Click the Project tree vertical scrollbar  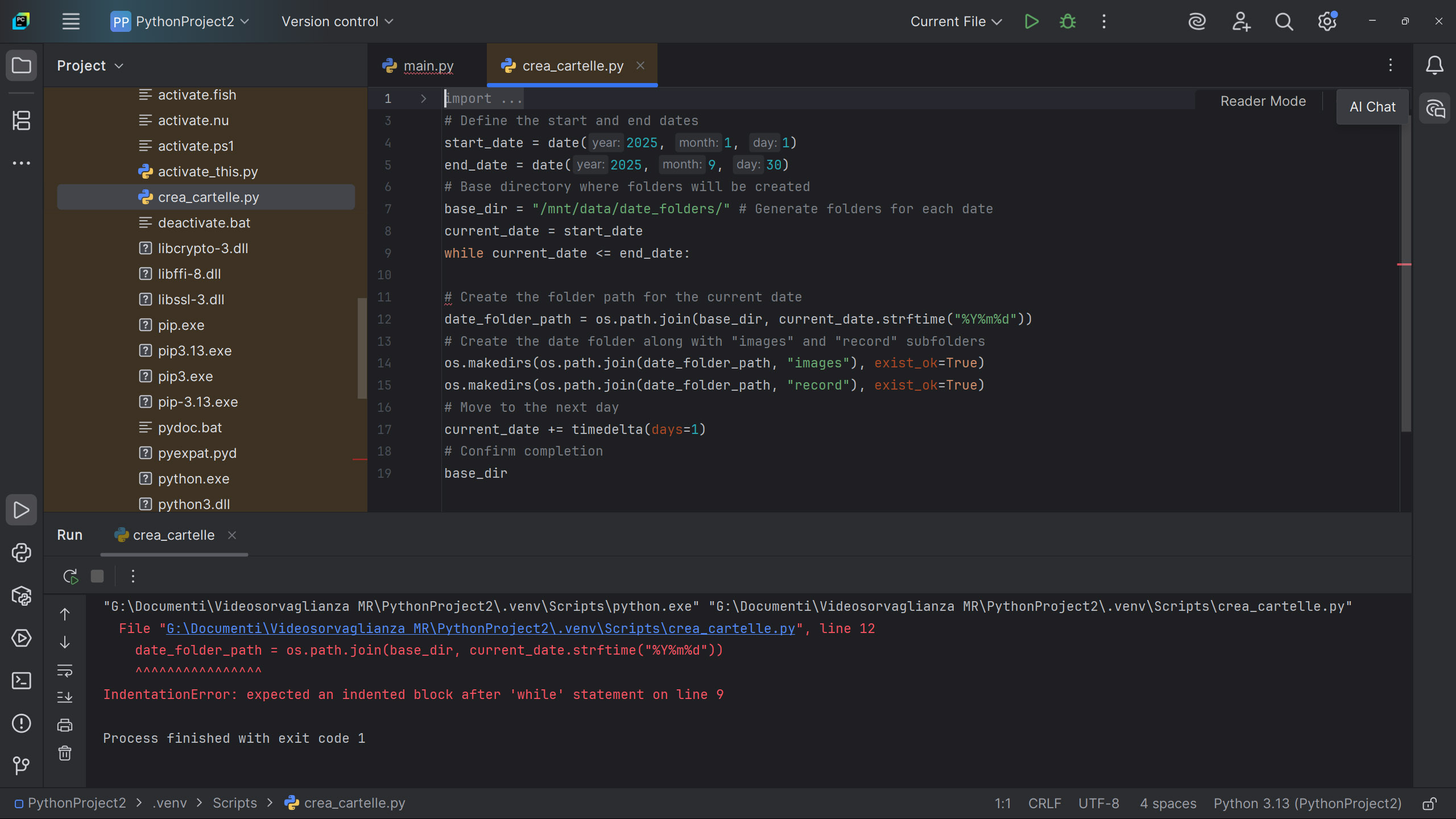pyautogui.click(x=362, y=348)
